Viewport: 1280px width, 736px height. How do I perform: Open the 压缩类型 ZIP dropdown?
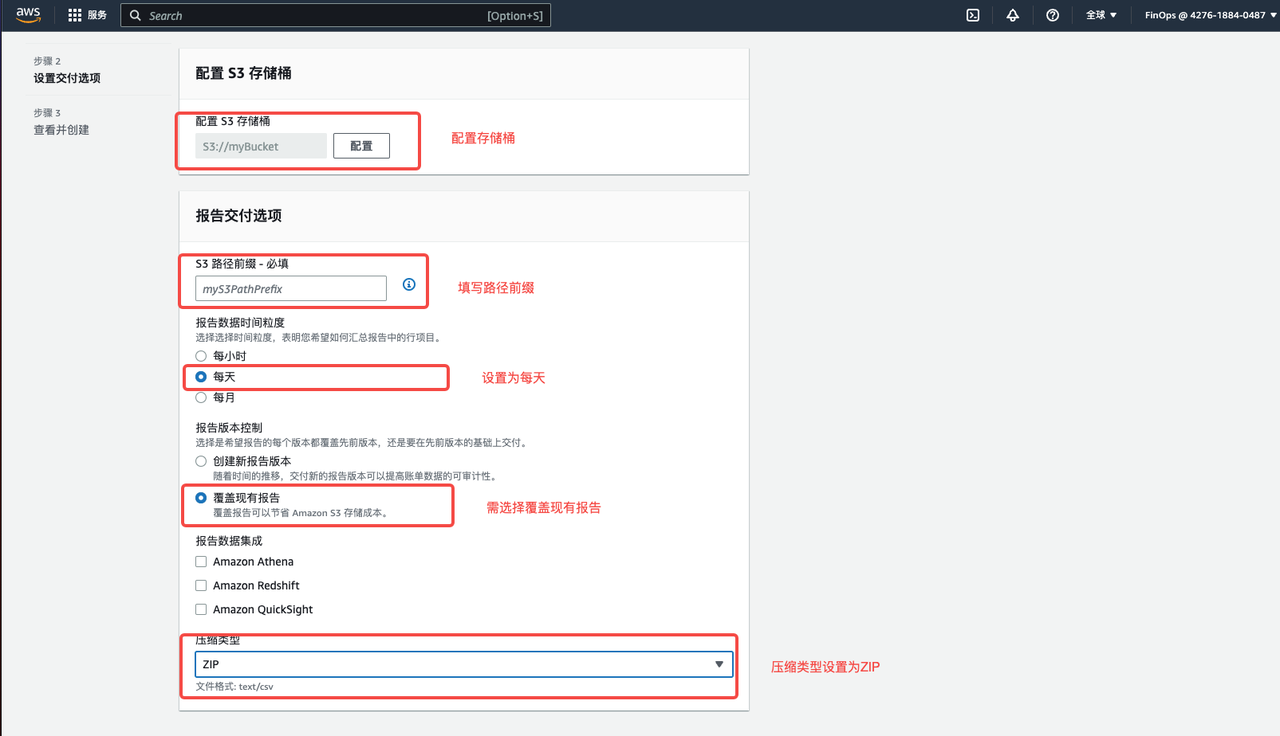coord(464,664)
